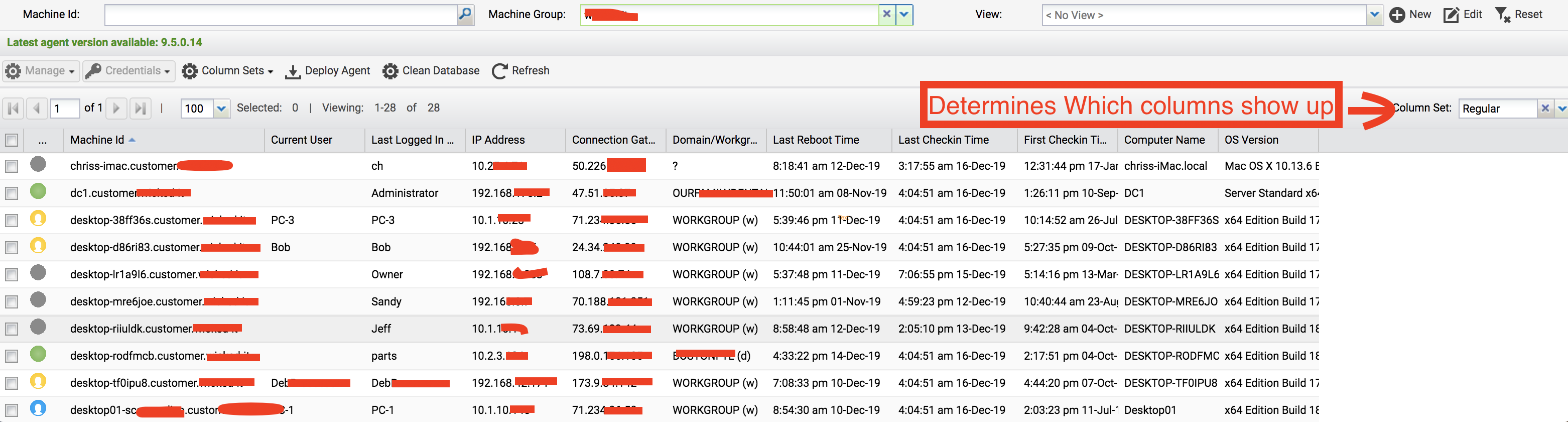Screen dimensions: 1568x422
Task: Click grey status icon for desktop-riiuldk
Action: click(x=38, y=327)
